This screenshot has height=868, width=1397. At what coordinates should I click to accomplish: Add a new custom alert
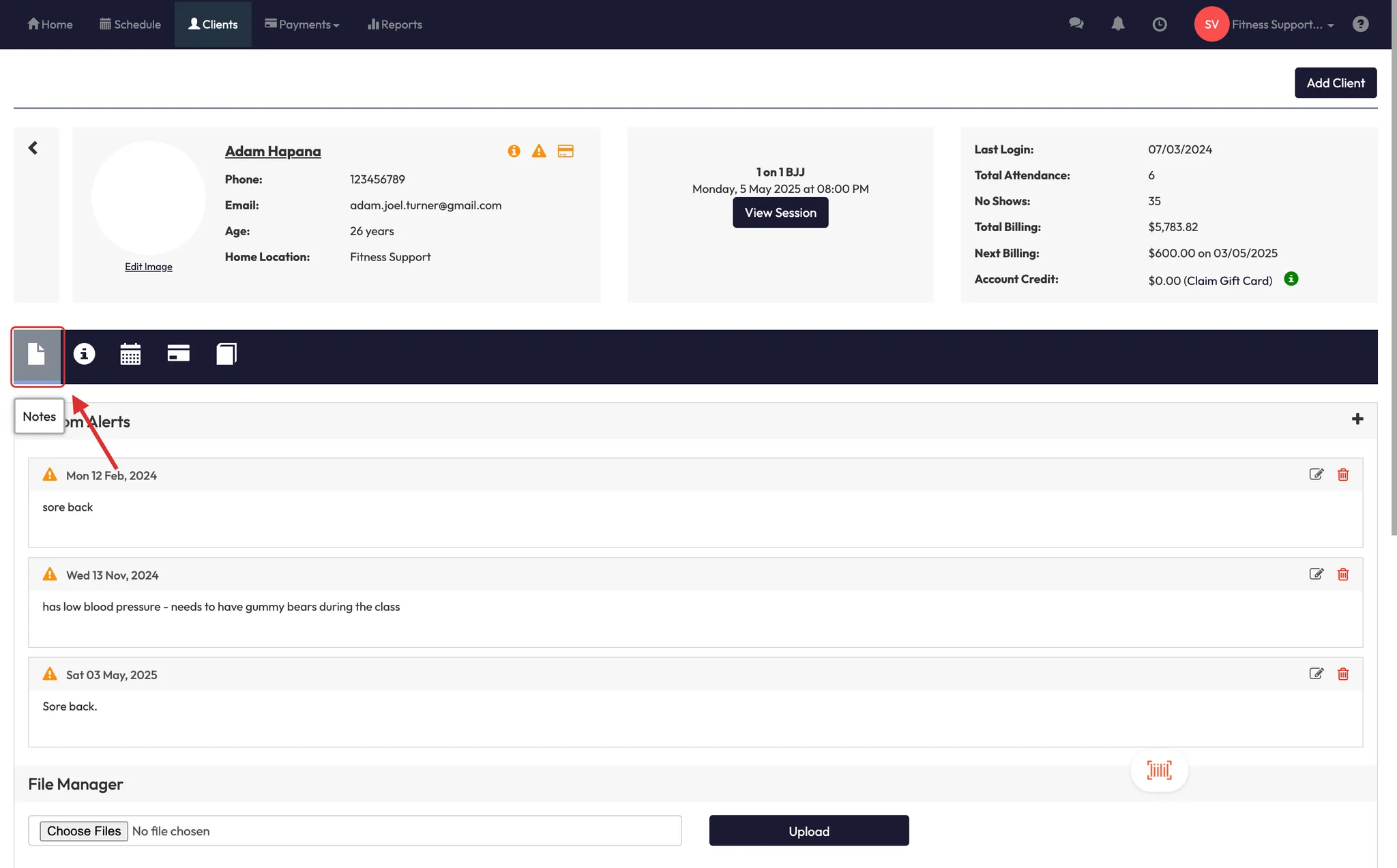[1357, 419]
